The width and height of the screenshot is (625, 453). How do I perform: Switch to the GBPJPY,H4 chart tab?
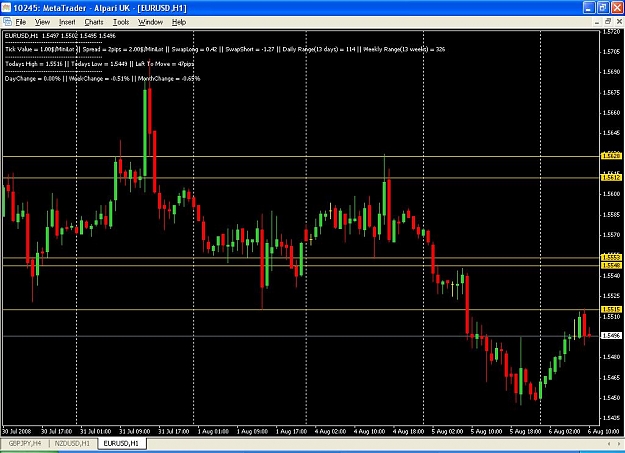click(25, 443)
